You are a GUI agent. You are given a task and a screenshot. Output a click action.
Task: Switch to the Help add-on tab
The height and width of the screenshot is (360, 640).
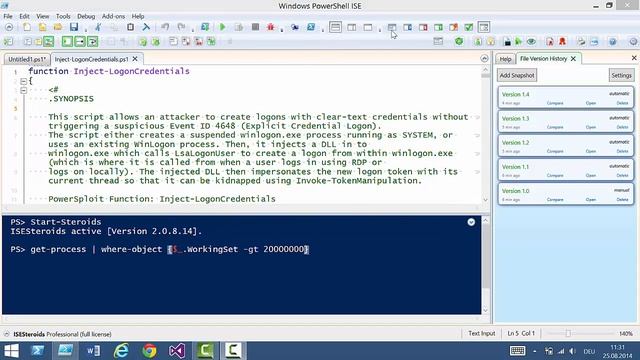pyautogui.click(x=505, y=59)
